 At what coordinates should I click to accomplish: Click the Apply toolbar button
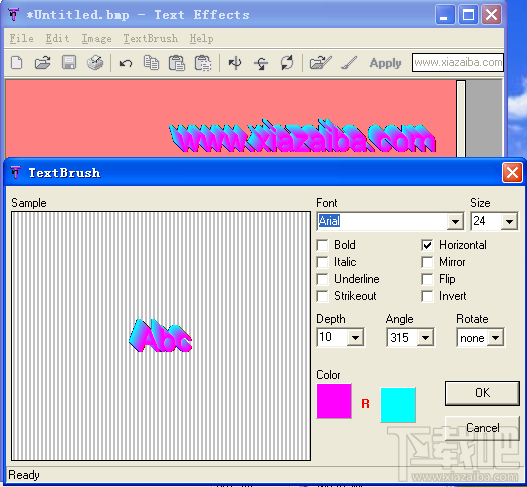click(x=386, y=63)
